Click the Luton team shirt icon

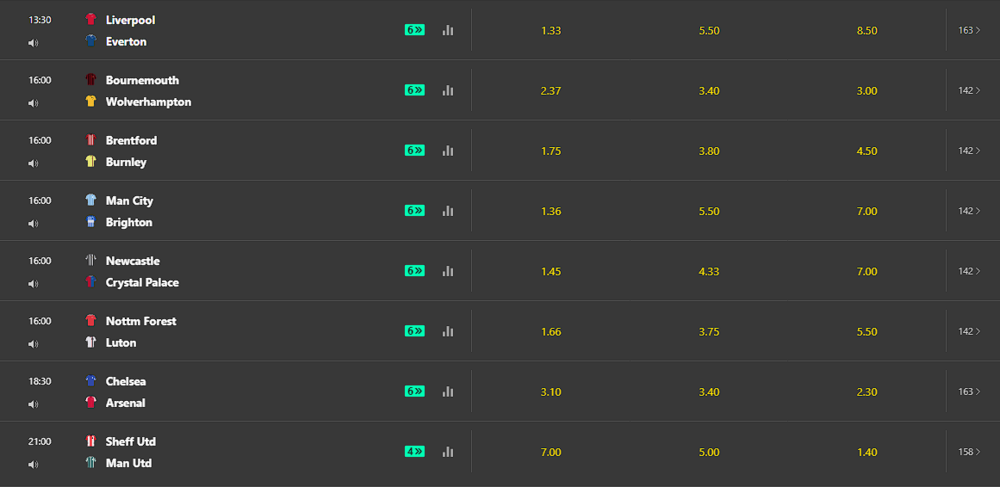pyautogui.click(x=91, y=343)
